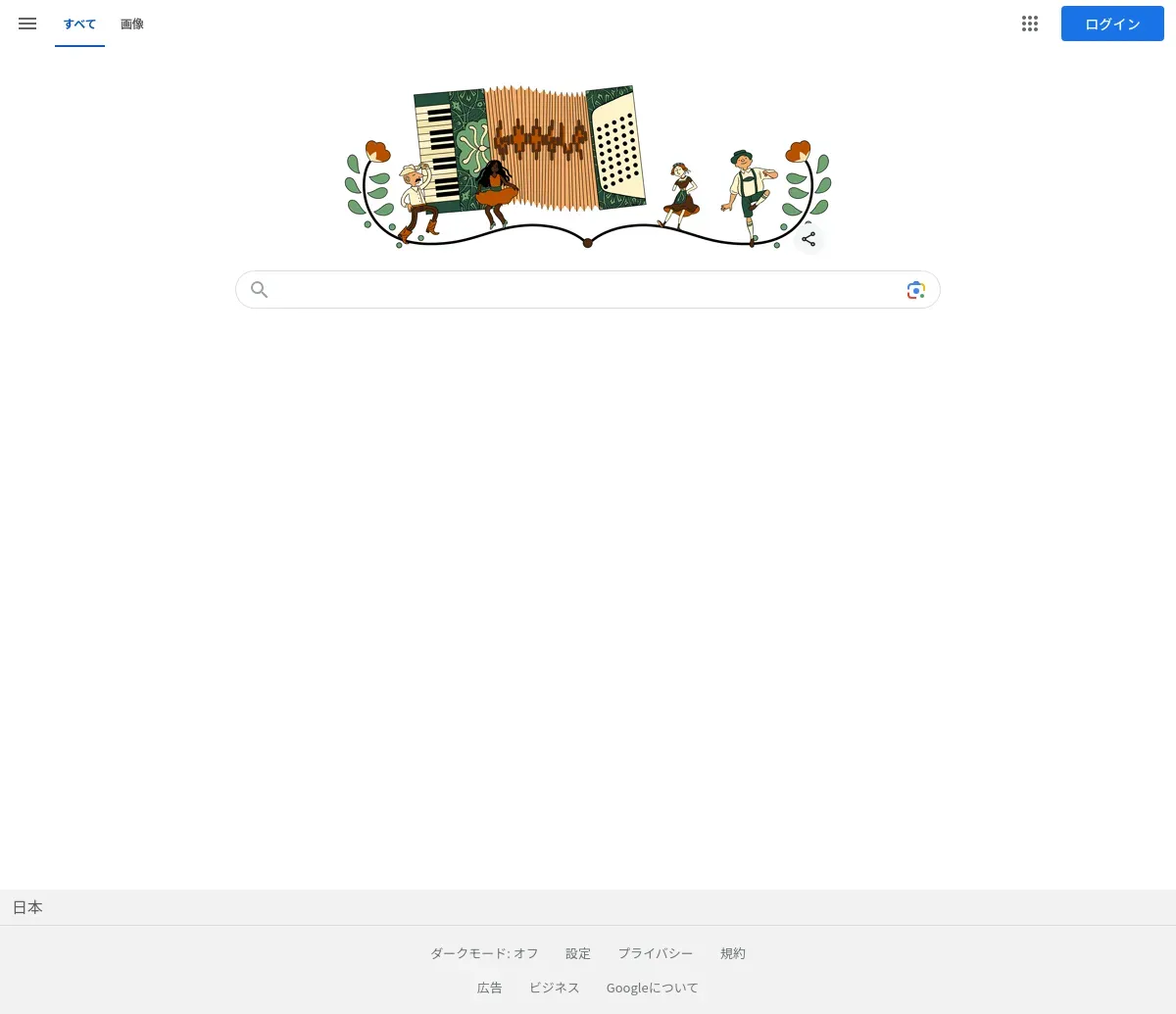
Task: Open 設定 in the footer
Action: (x=578, y=953)
